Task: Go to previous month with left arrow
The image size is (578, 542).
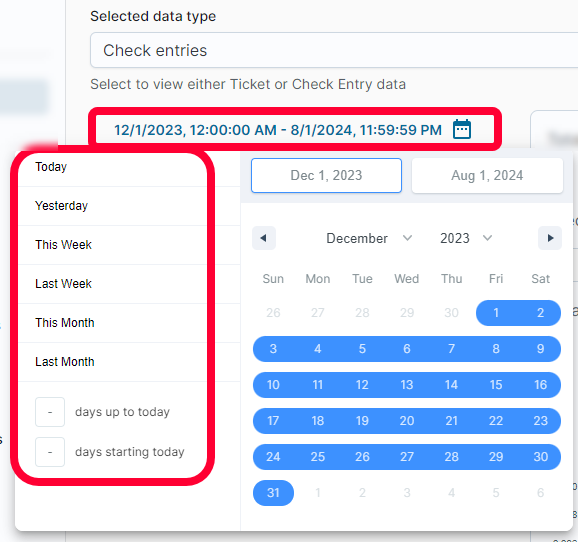Action: point(264,238)
